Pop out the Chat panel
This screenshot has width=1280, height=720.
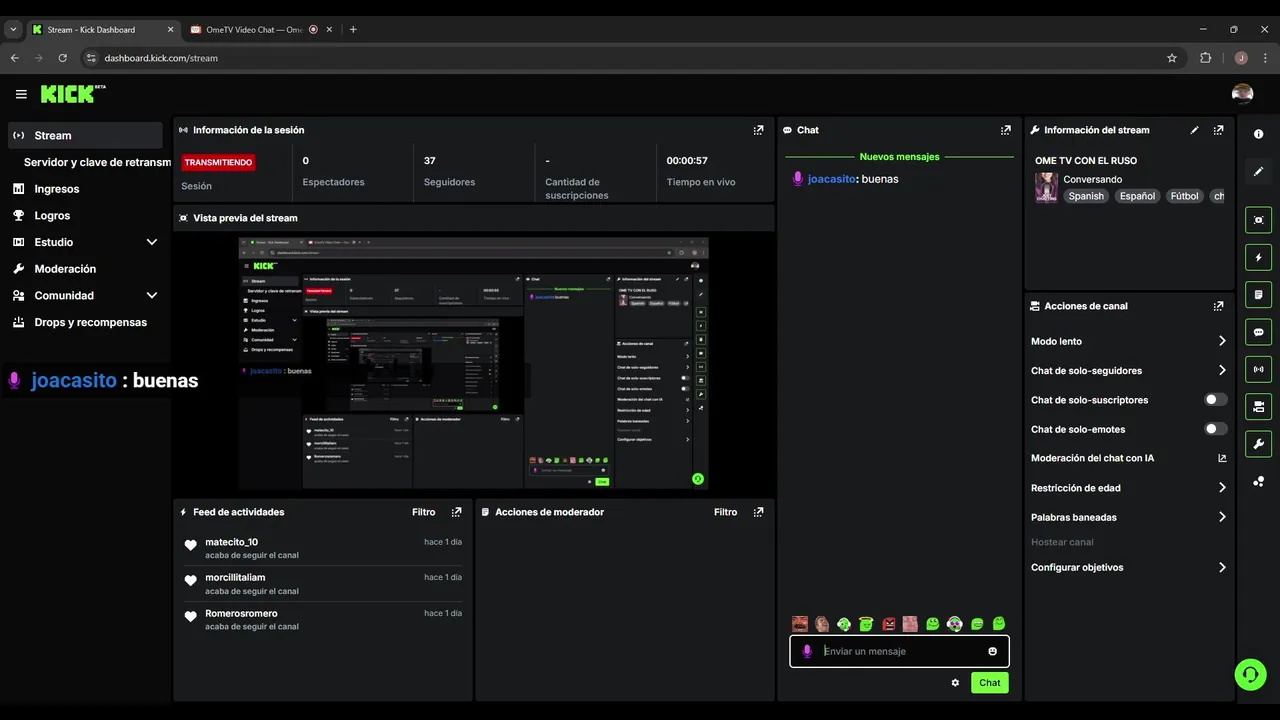[1005, 130]
